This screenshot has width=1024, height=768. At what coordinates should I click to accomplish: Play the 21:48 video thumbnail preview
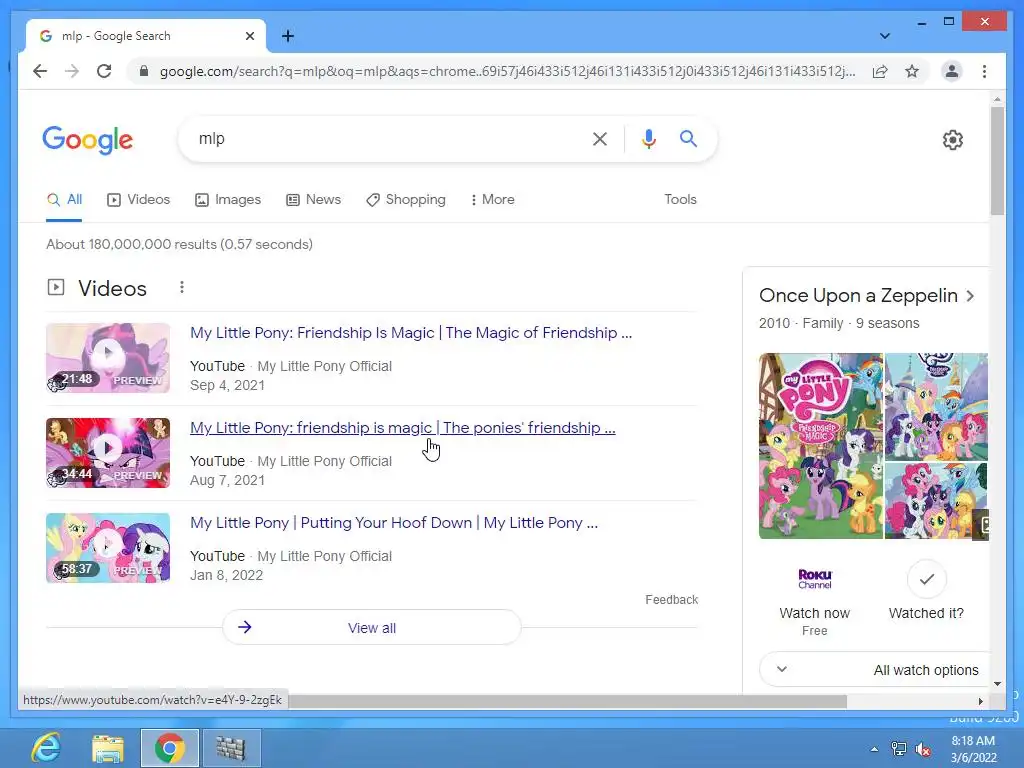108,358
